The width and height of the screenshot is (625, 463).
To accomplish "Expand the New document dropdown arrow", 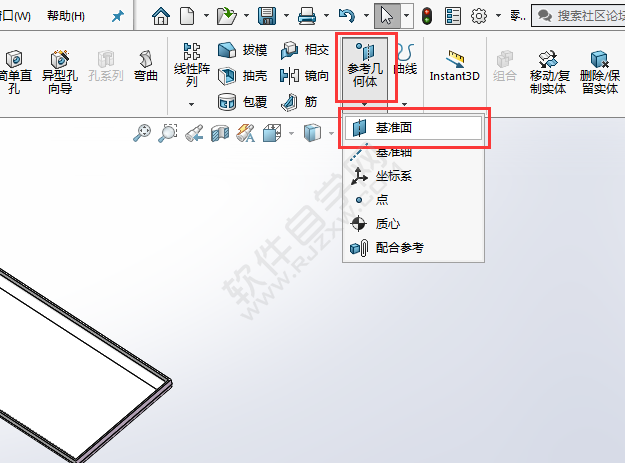I will (206, 16).
